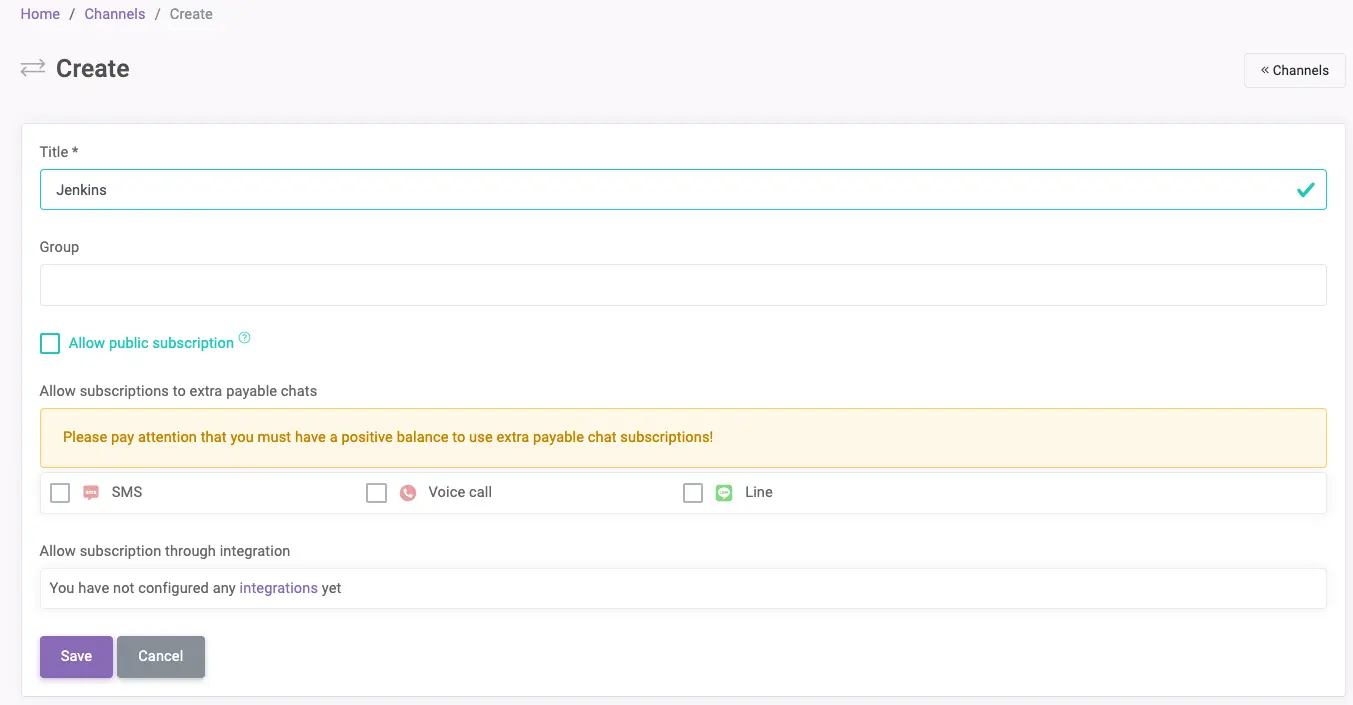Click the green validation checkmark in Title field
This screenshot has height=705, width=1353.
pyautogui.click(x=1306, y=189)
